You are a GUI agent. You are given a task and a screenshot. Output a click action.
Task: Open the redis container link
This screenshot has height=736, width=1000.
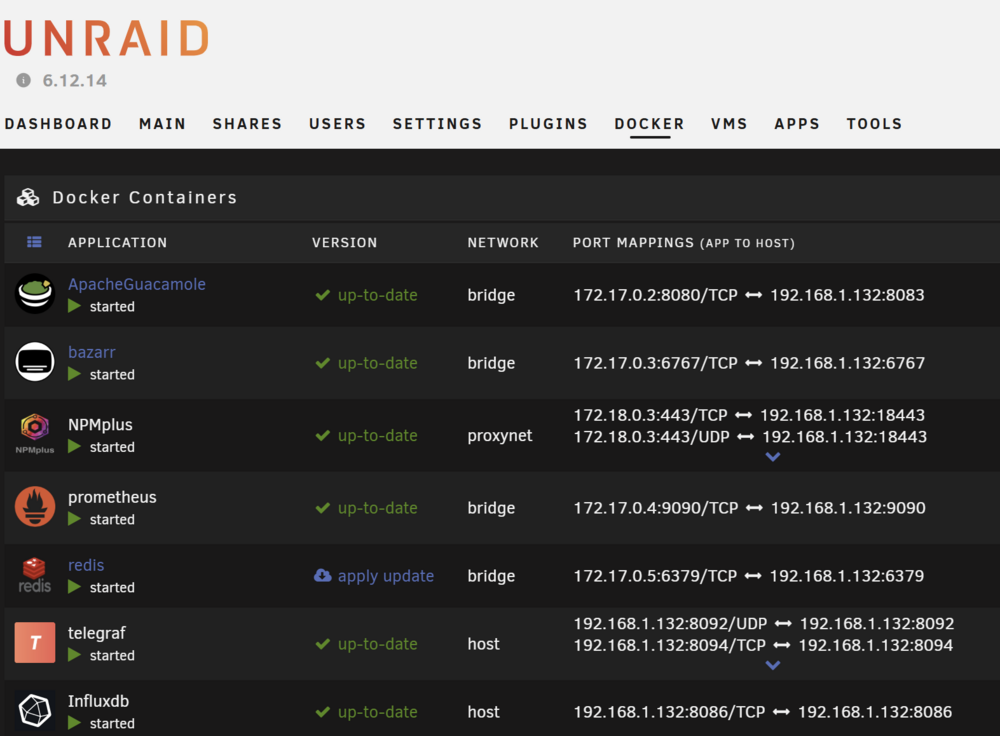(x=86, y=565)
